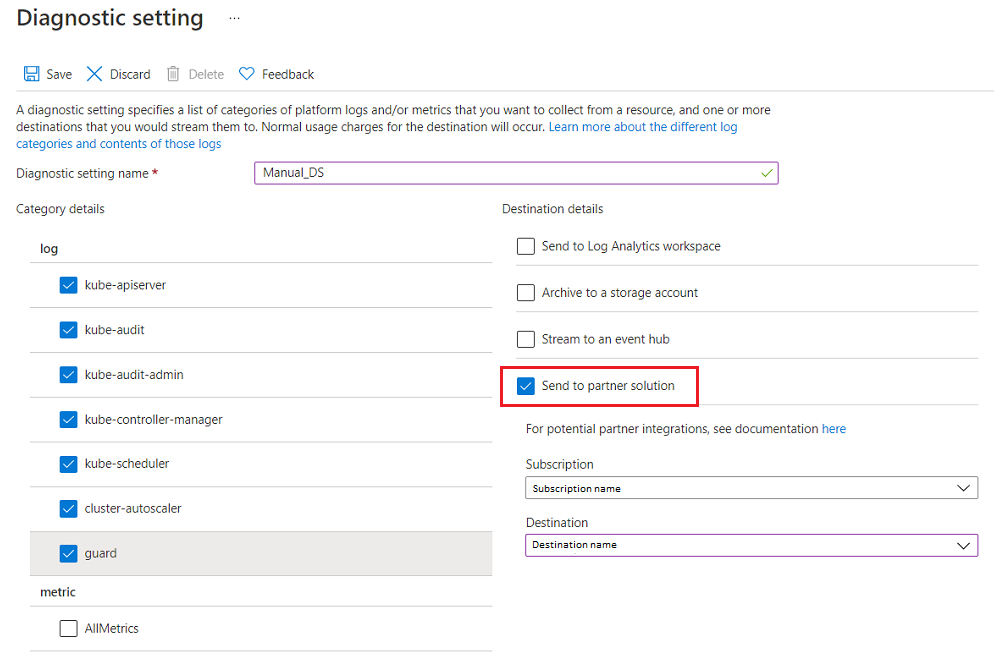The image size is (1000, 666).
Task: Toggle the guard log checkbox
Action: pos(69,553)
